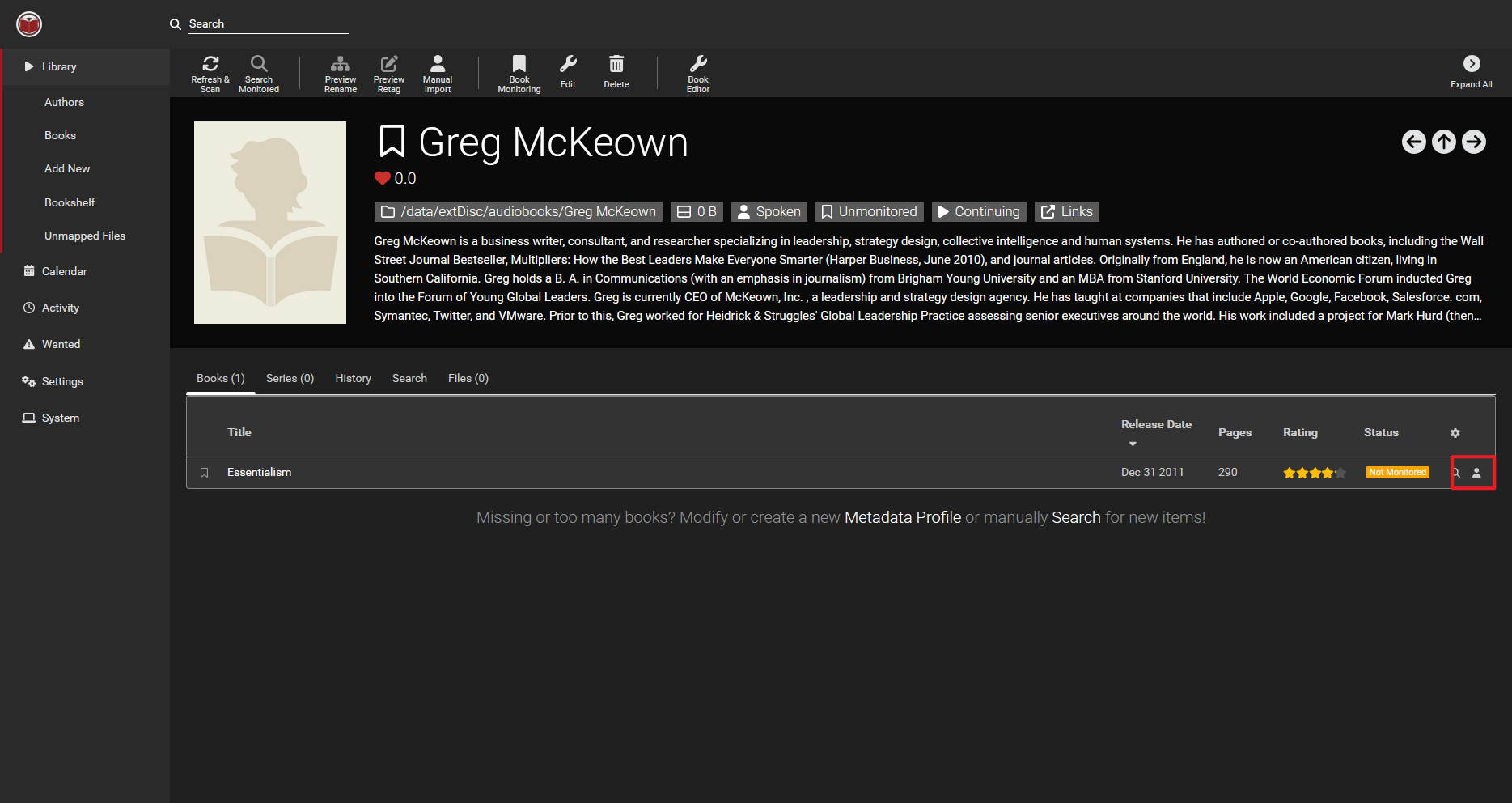The height and width of the screenshot is (803, 1512).
Task: Expand all books with Expand All
Action: (x=1471, y=64)
